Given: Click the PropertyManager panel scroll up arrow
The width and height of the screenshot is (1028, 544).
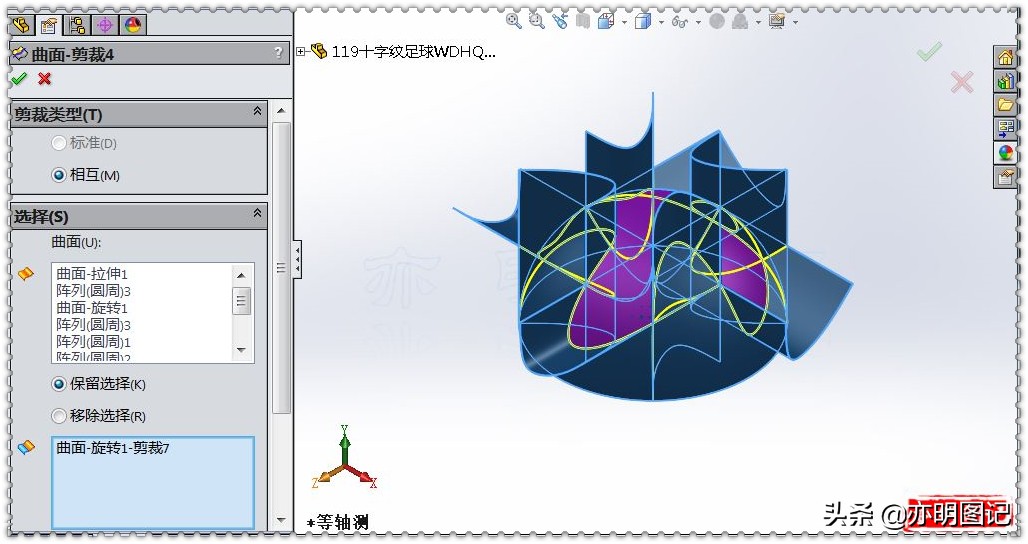Looking at the screenshot, I should pyautogui.click(x=281, y=111).
